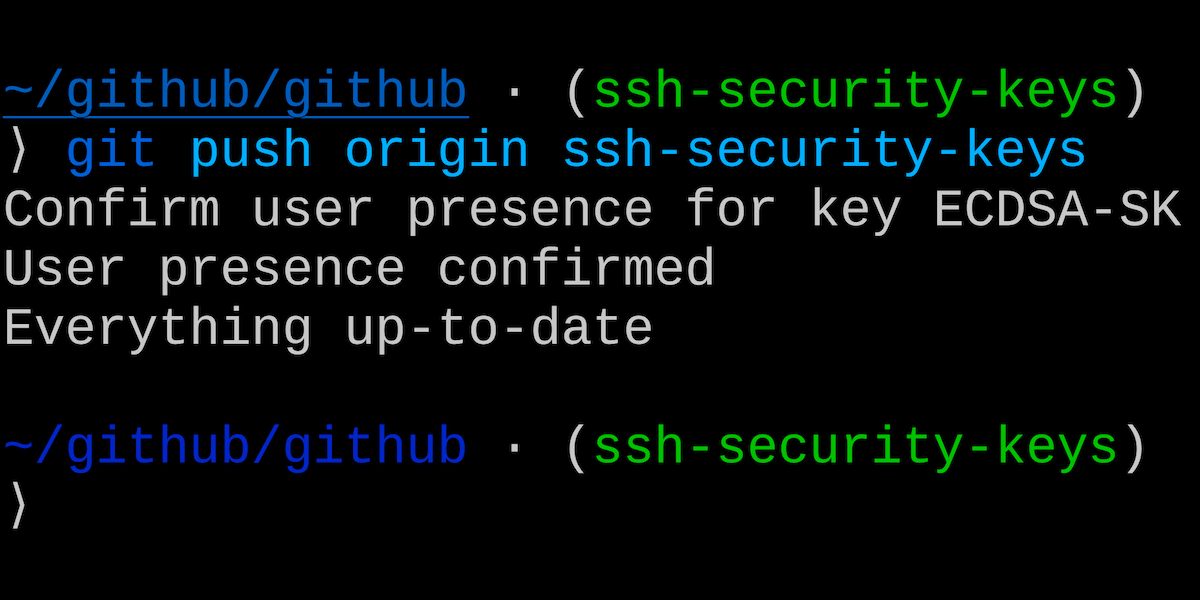Click the blue ssh-security-keys command argument

click(x=824, y=152)
